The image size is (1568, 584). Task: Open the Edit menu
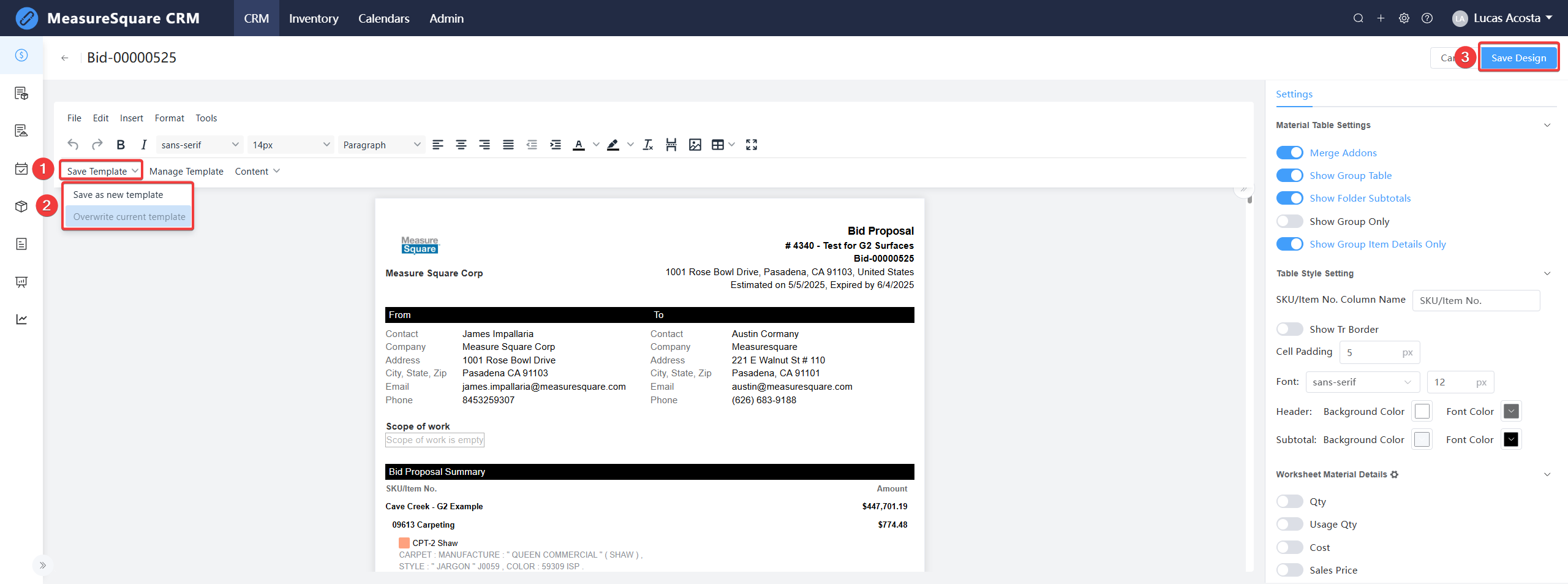coord(100,118)
